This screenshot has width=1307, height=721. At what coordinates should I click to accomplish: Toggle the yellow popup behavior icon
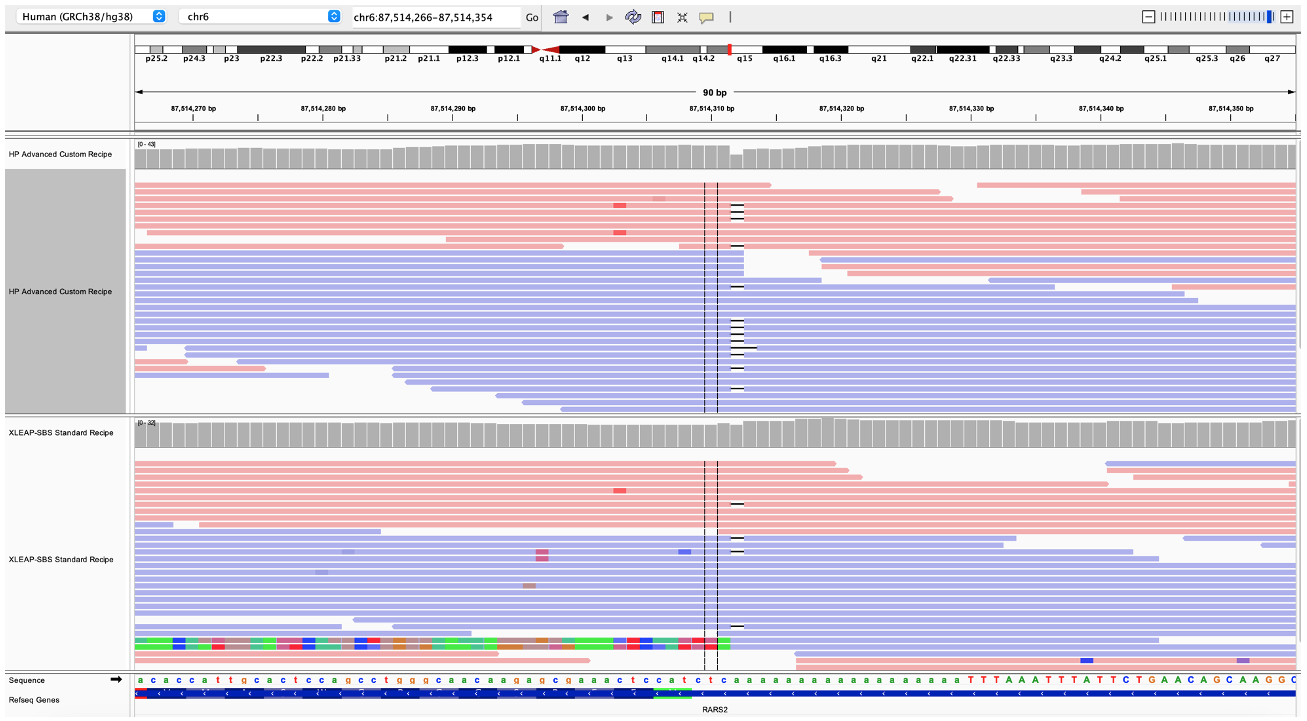pyautogui.click(x=706, y=17)
